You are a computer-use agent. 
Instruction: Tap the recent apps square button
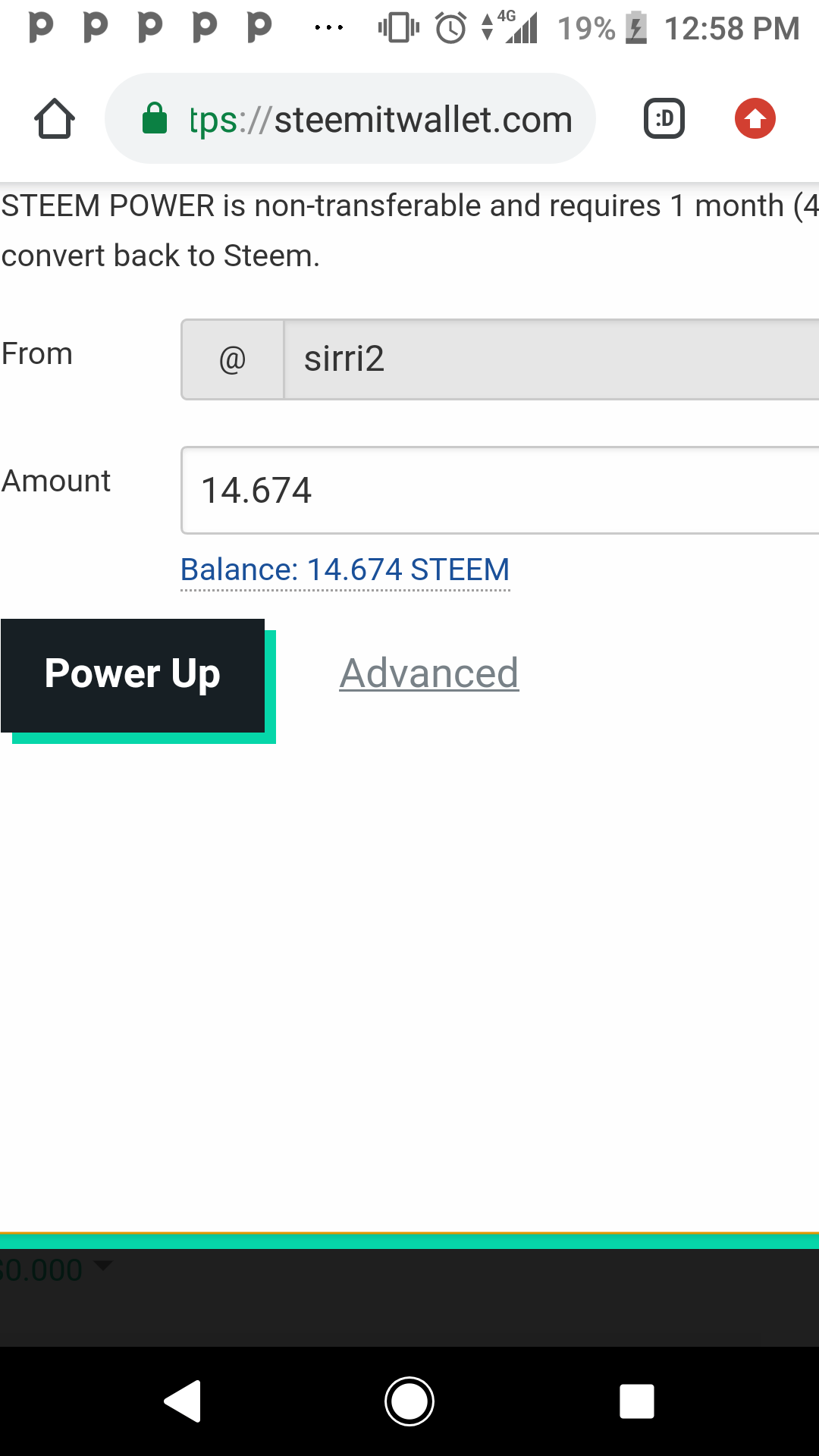(637, 1401)
